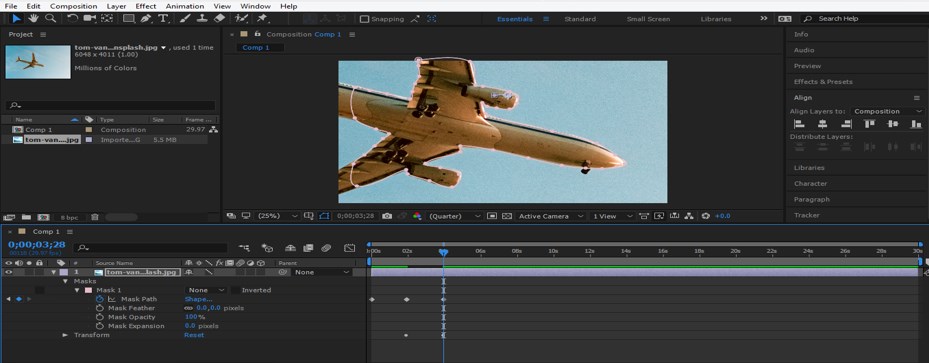The width and height of the screenshot is (929, 363).
Task: Open the Effect menu
Action: (146, 6)
